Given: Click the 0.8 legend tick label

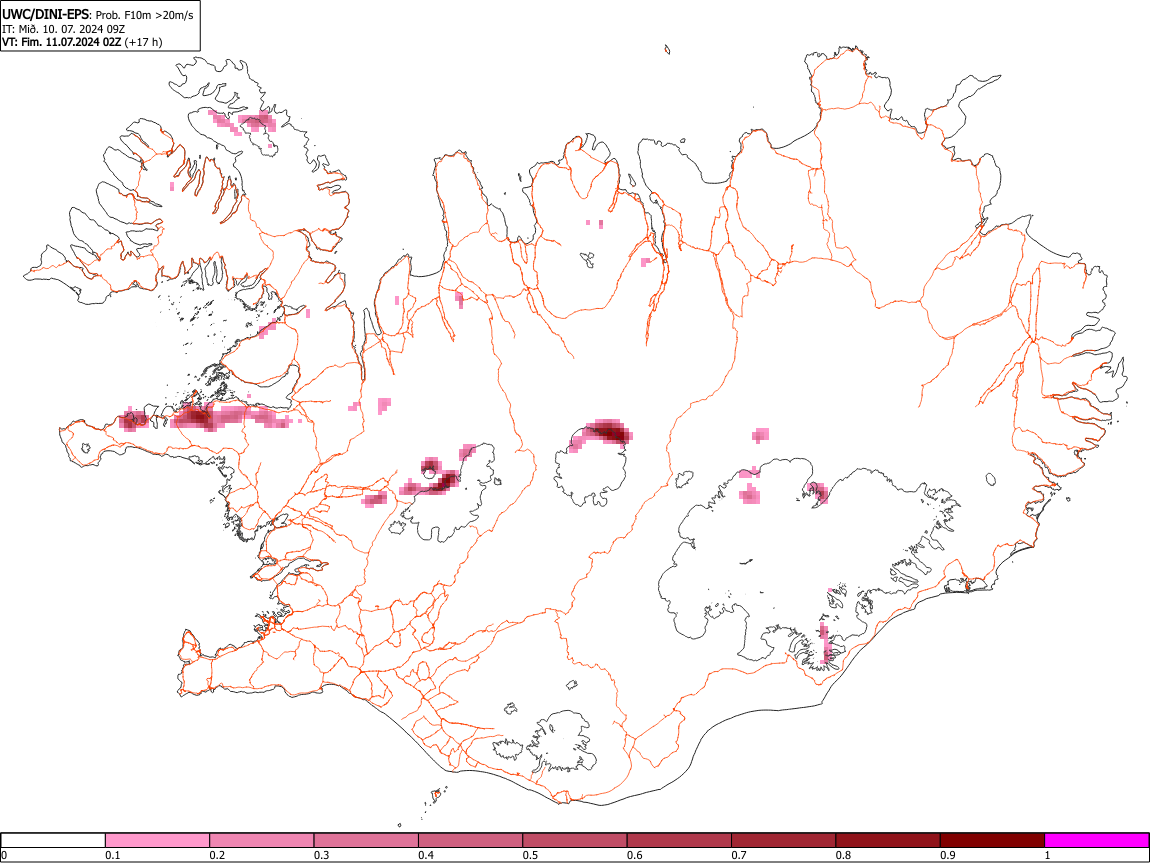Looking at the screenshot, I should click(x=843, y=855).
